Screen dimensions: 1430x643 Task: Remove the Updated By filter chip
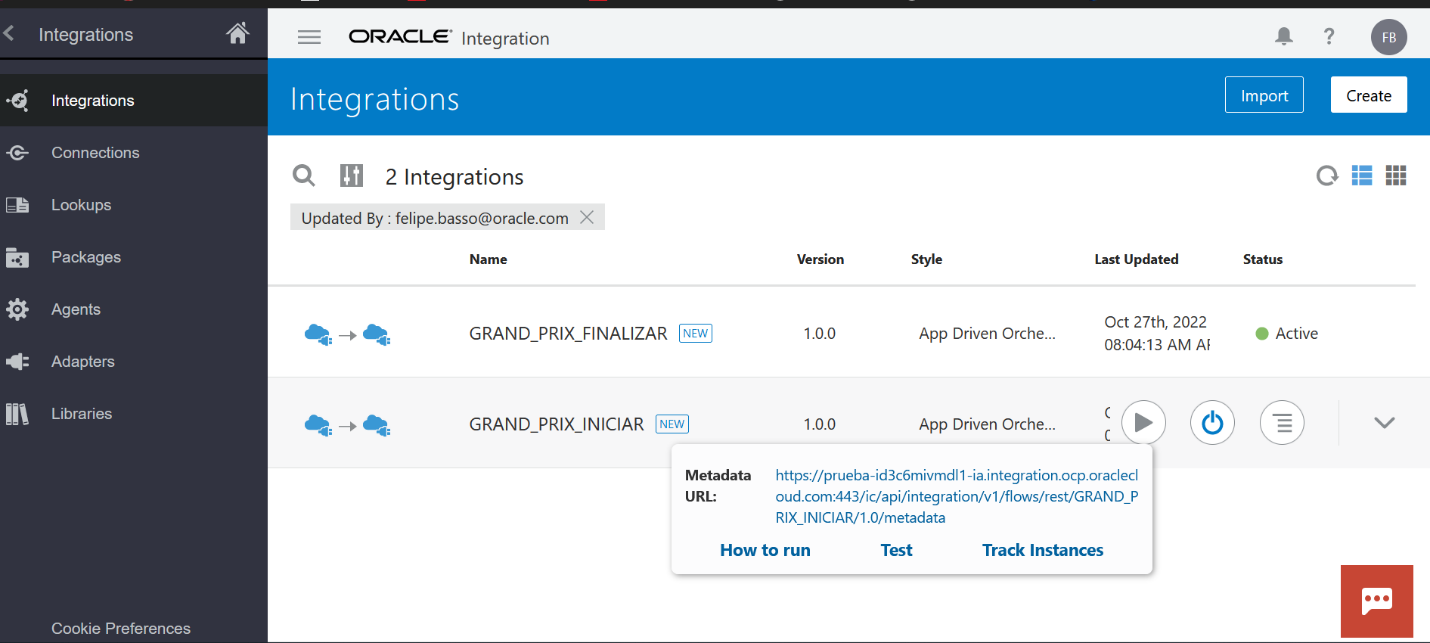[x=587, y=217]
